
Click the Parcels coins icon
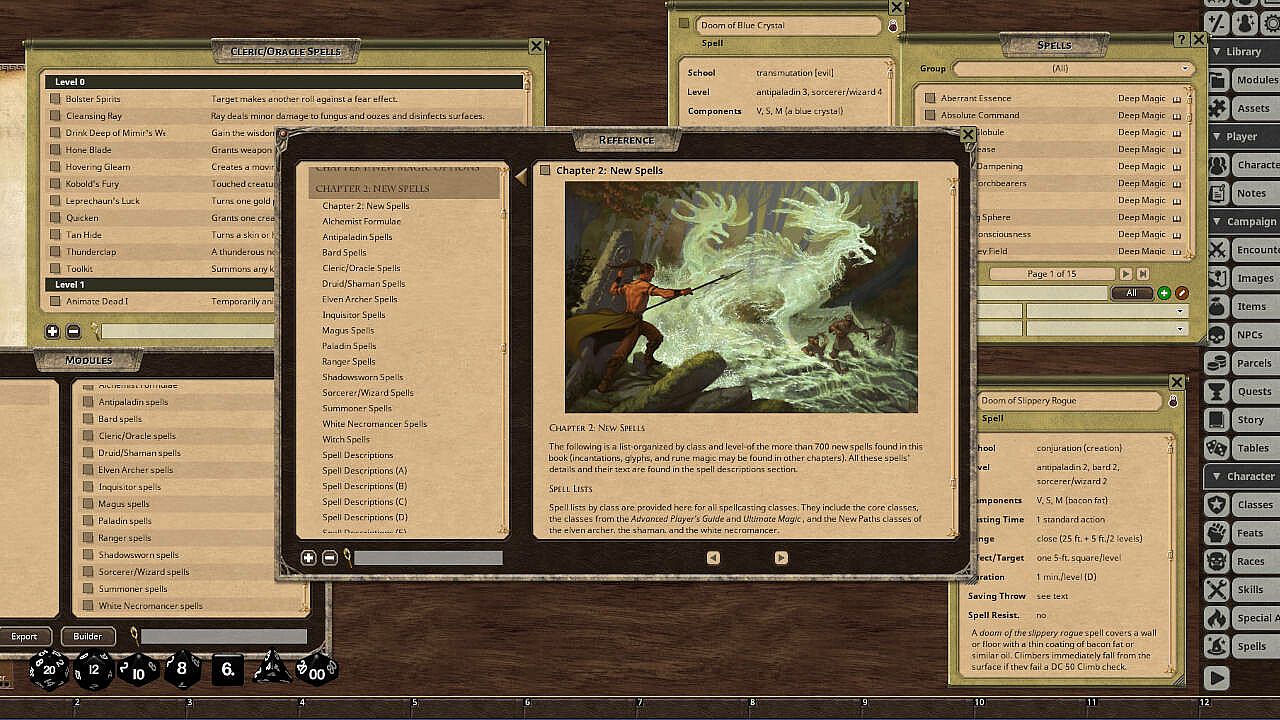1217,363
